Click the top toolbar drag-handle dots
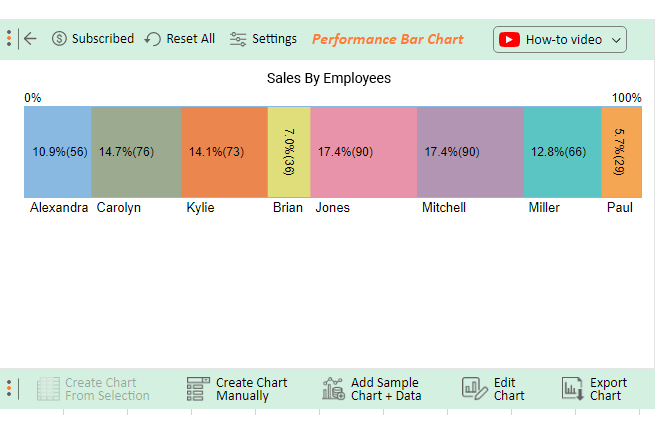This screenshot has width=655, height=435. coord(9,38)
